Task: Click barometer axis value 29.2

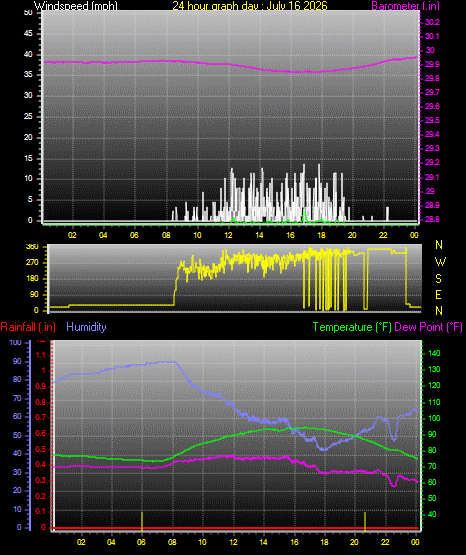Action: pyautogui.click(x=432, y=162)
